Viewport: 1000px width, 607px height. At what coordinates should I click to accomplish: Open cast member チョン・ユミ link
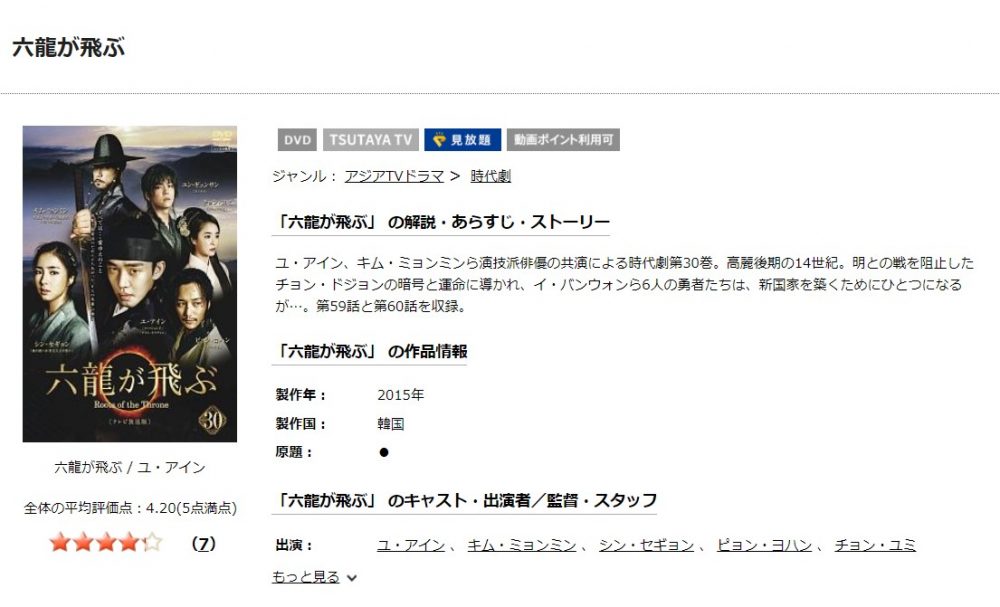pos(875,545)
